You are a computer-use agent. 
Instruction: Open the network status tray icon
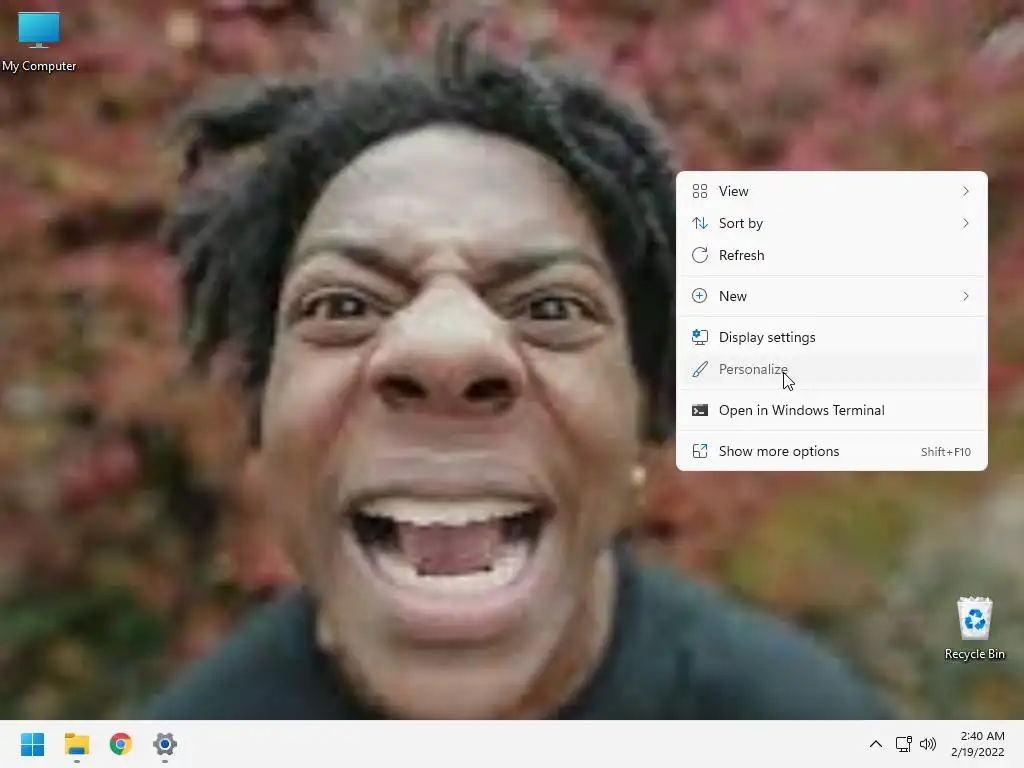pos(903,744)
